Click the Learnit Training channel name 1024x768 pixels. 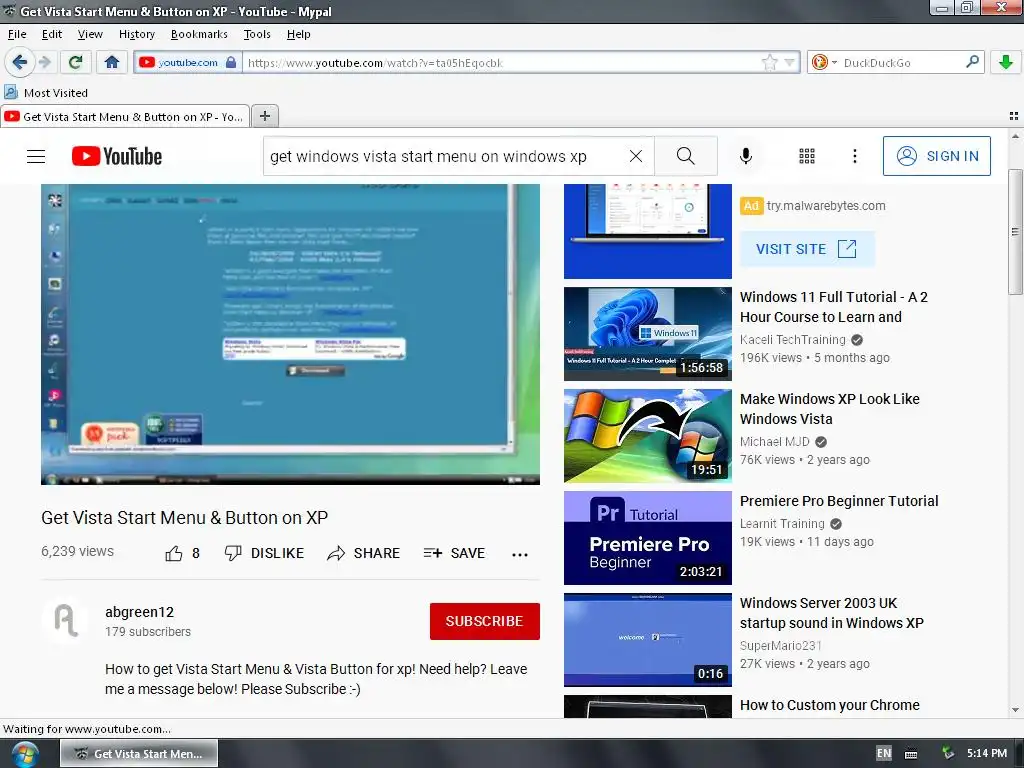click(x=782, y=524)
